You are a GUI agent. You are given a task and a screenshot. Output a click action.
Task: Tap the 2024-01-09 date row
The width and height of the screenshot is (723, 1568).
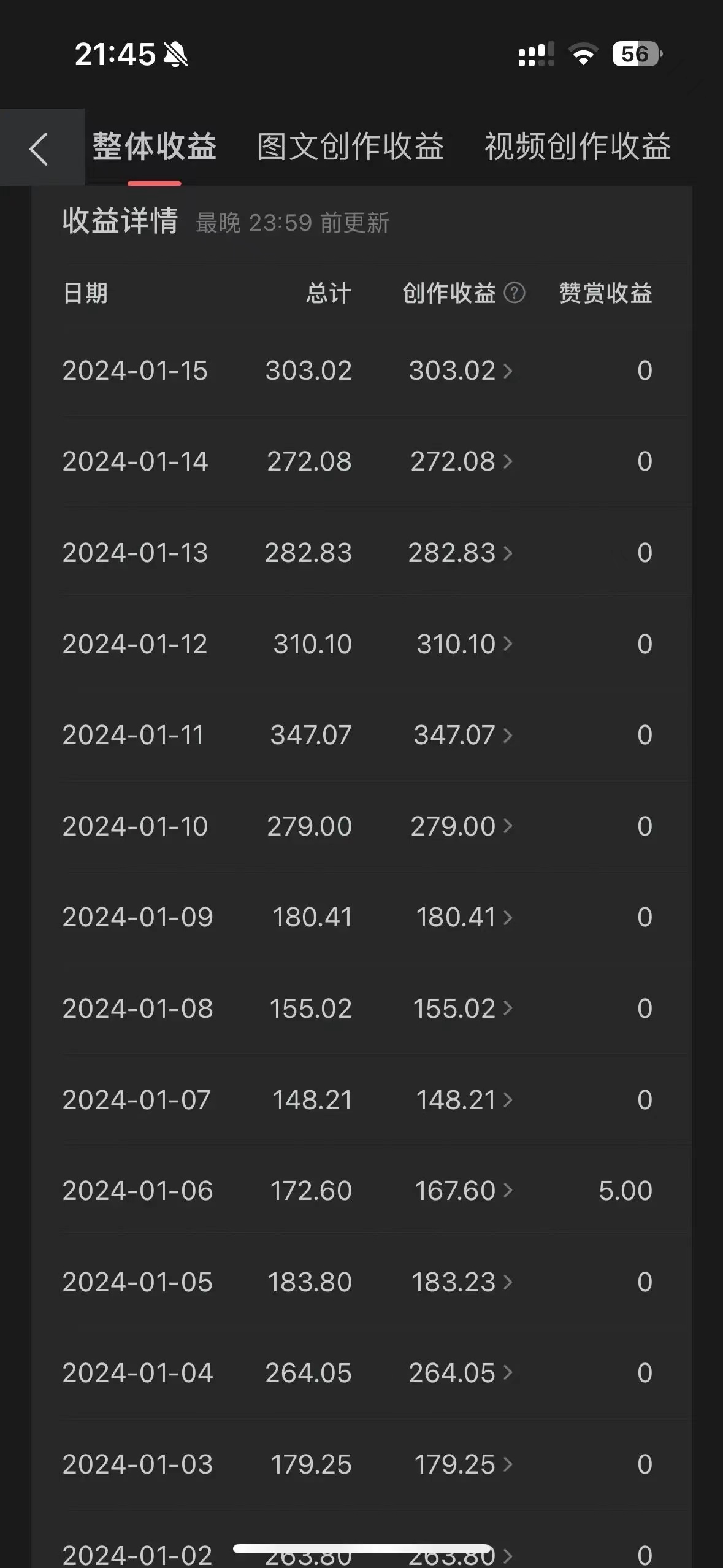pos(137,917)
